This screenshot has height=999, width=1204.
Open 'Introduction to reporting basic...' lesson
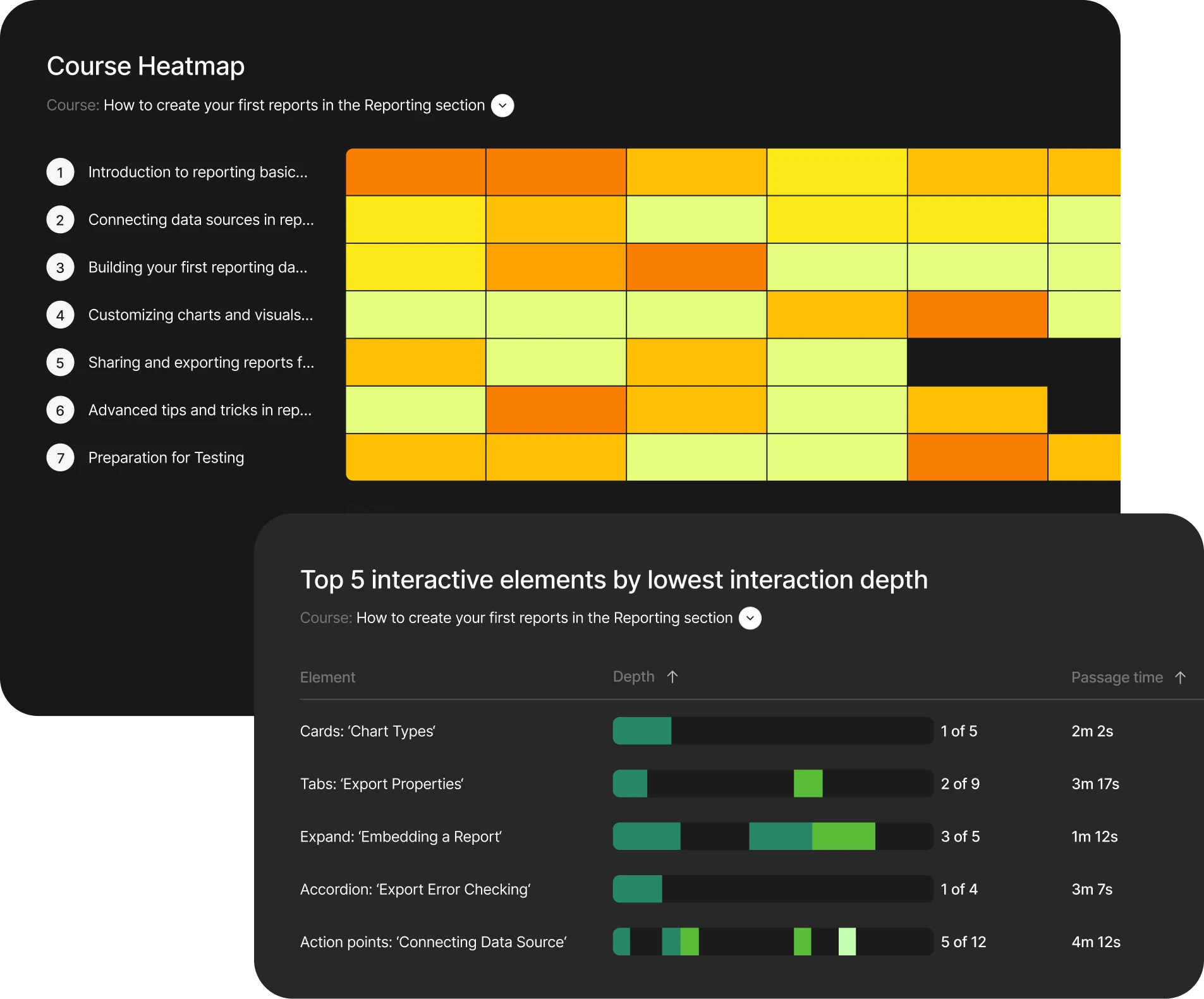click(x=197, y=173)
